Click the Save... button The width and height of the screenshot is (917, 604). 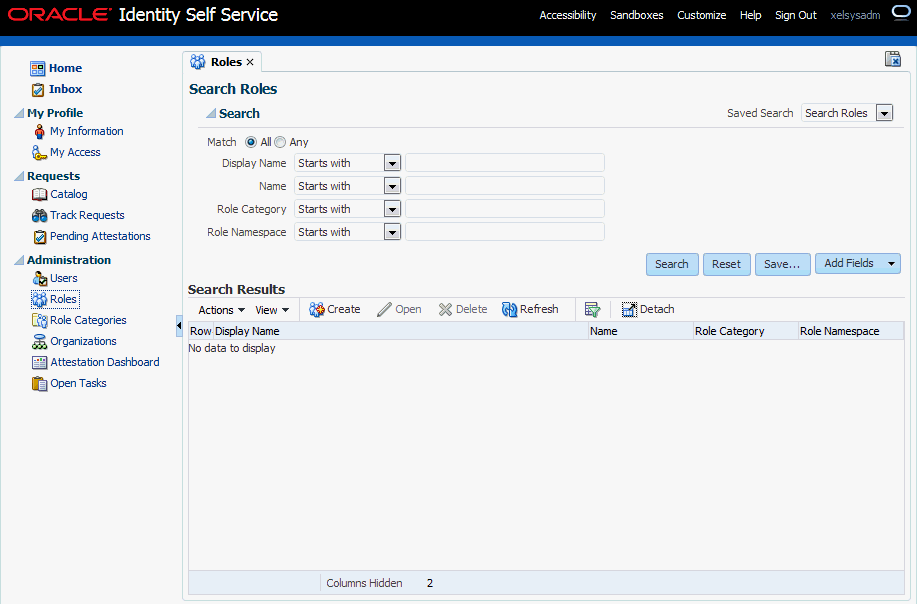click(782, 264)
